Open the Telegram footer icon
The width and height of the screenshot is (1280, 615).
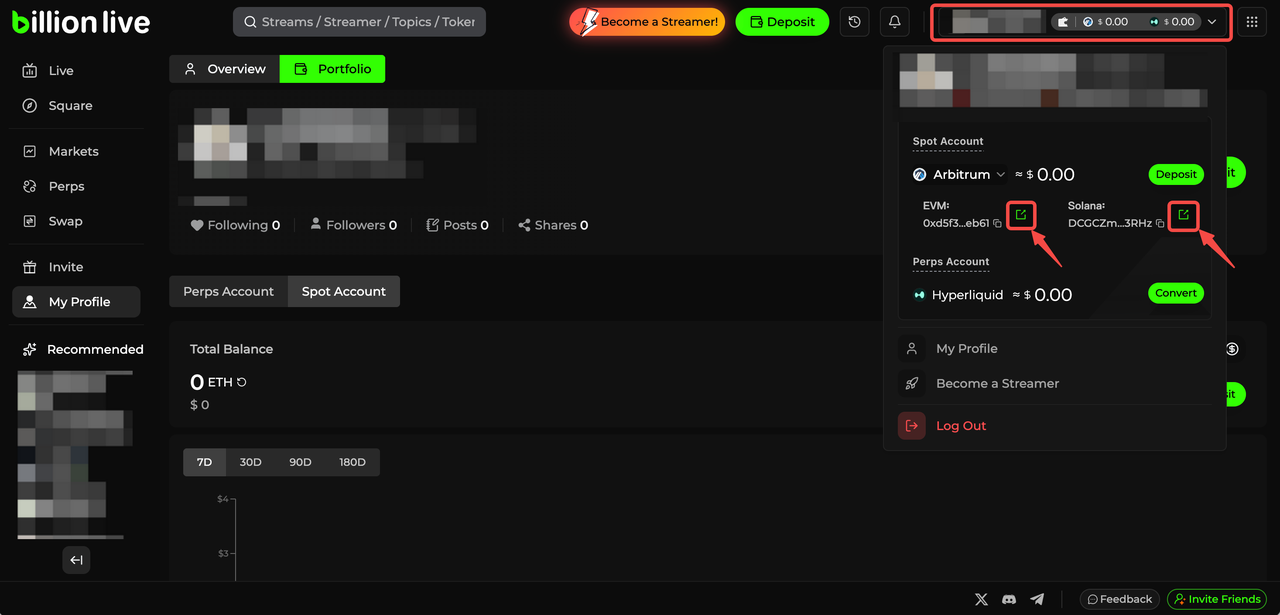(x=1037, y=599)
